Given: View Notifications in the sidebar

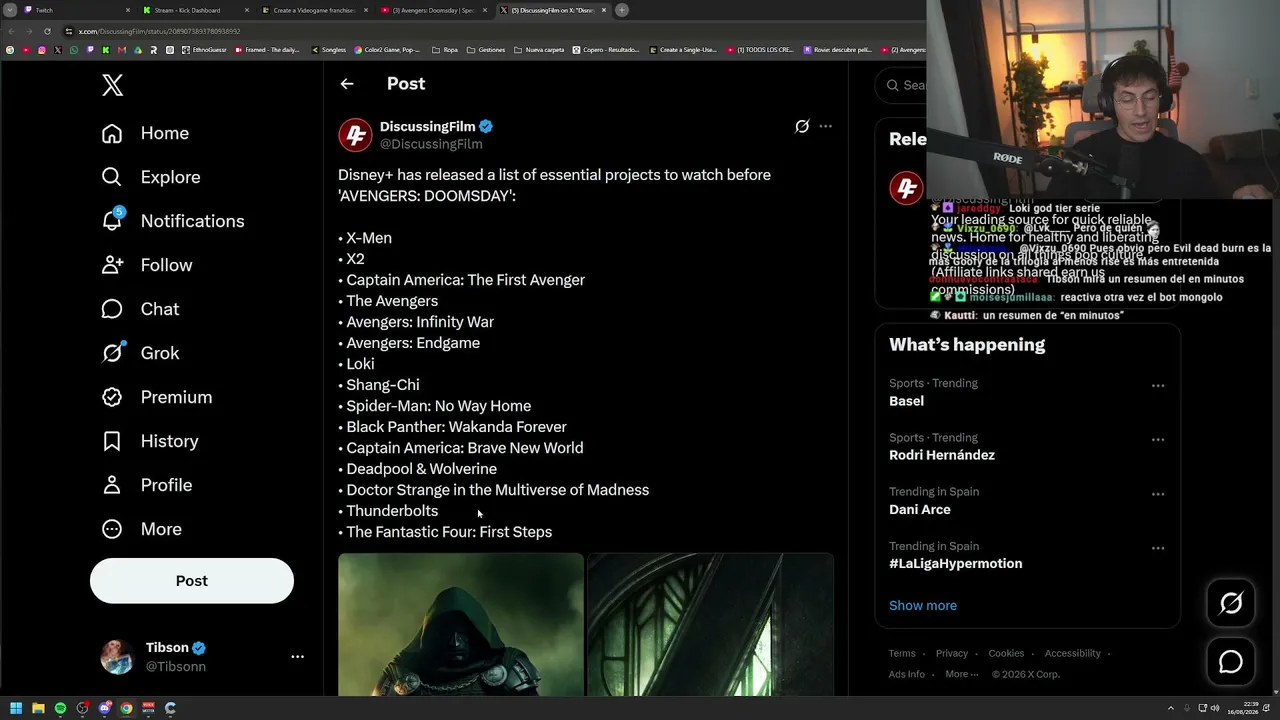Looking at the screenshot, I should coord(173,221).
